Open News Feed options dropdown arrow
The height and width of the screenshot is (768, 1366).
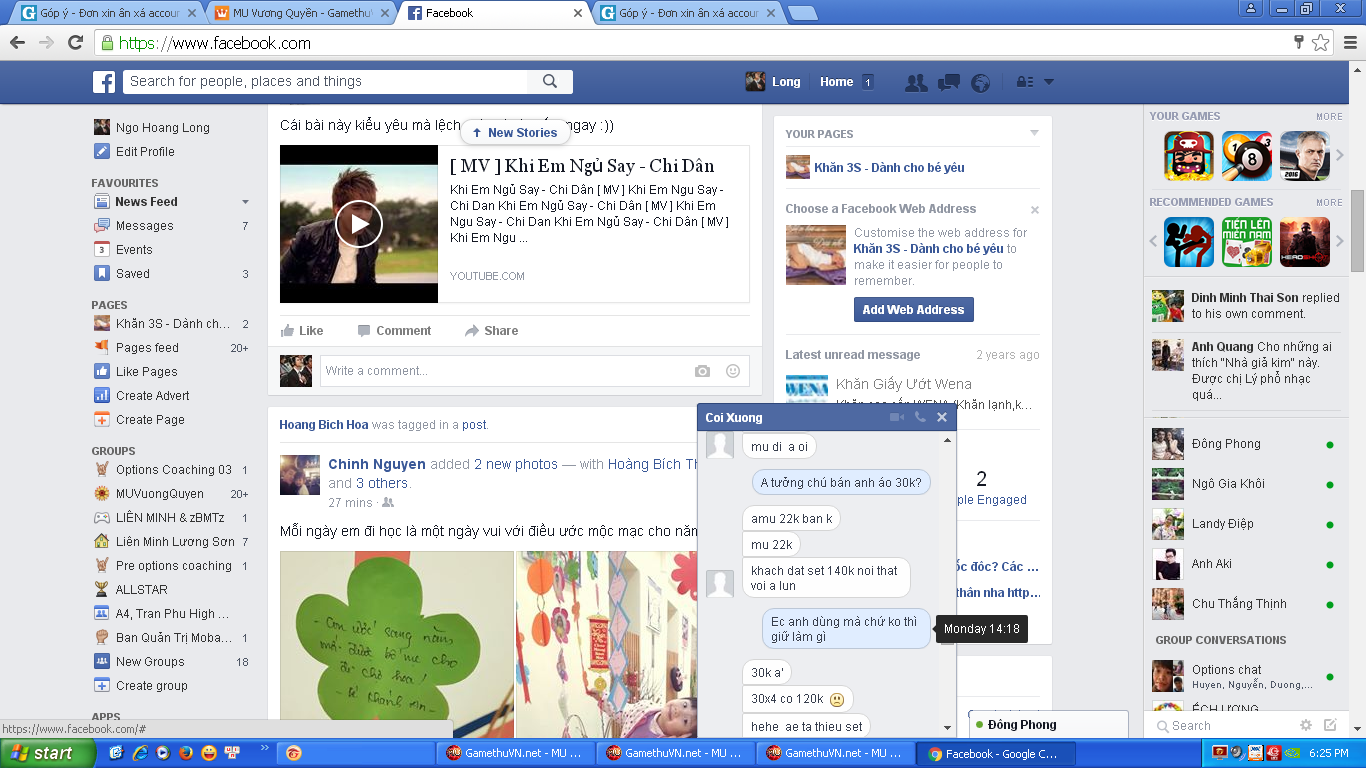click(246, 202)
